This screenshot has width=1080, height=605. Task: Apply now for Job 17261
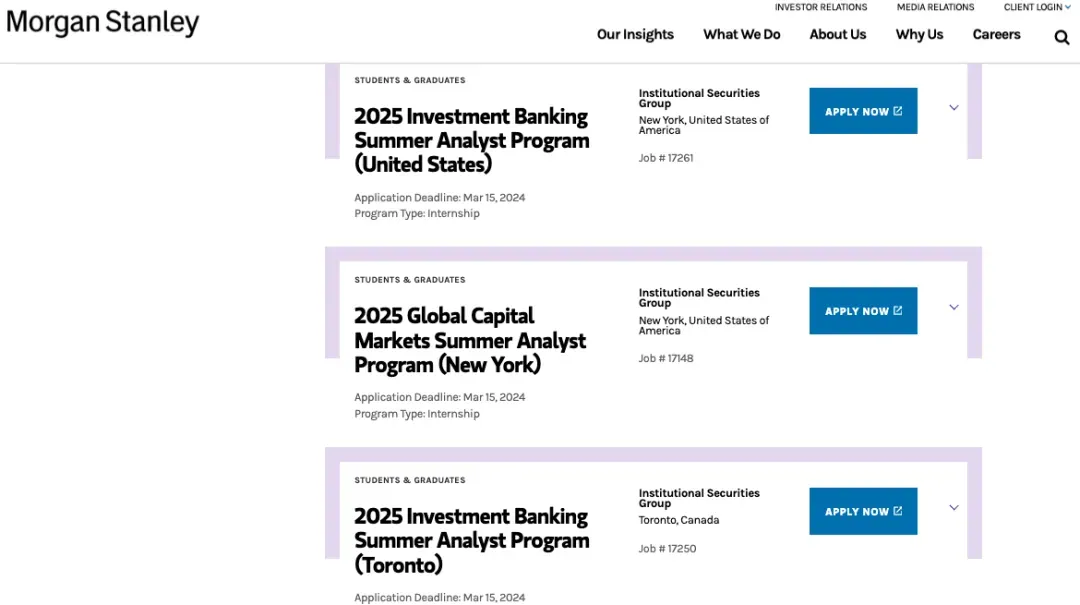point(863,111)
